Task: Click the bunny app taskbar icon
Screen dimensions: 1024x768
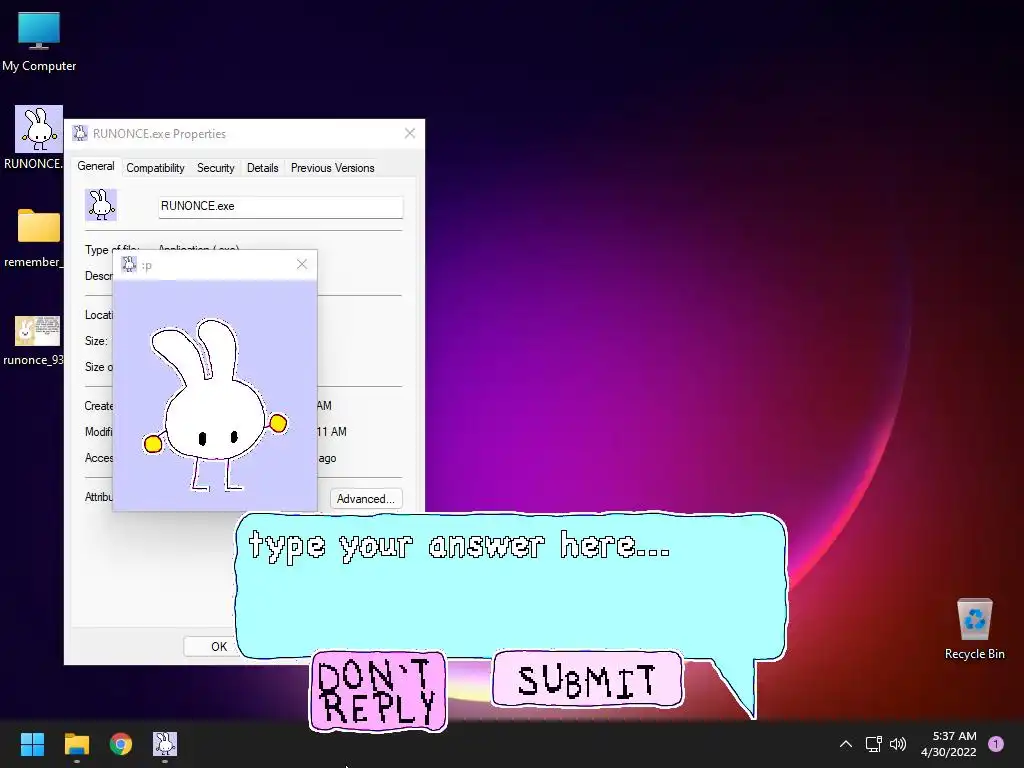Action: 165,744
